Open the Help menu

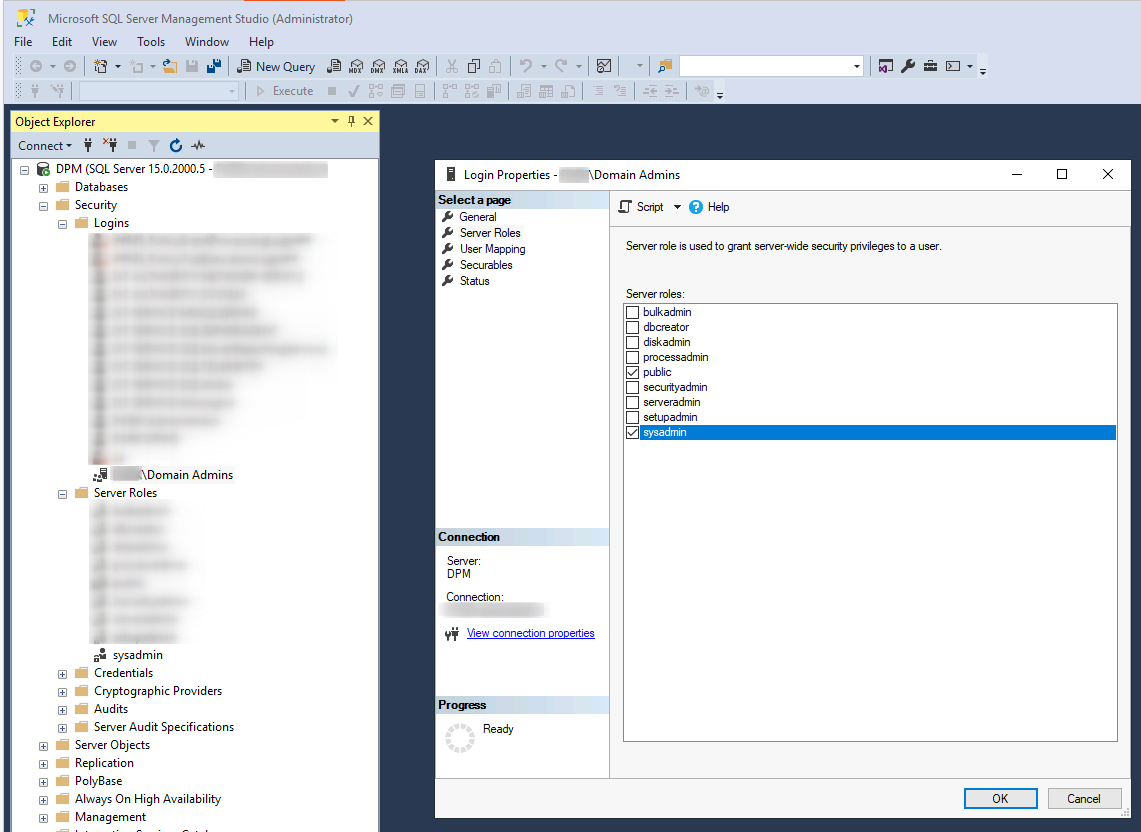click(x=261, y=41)
